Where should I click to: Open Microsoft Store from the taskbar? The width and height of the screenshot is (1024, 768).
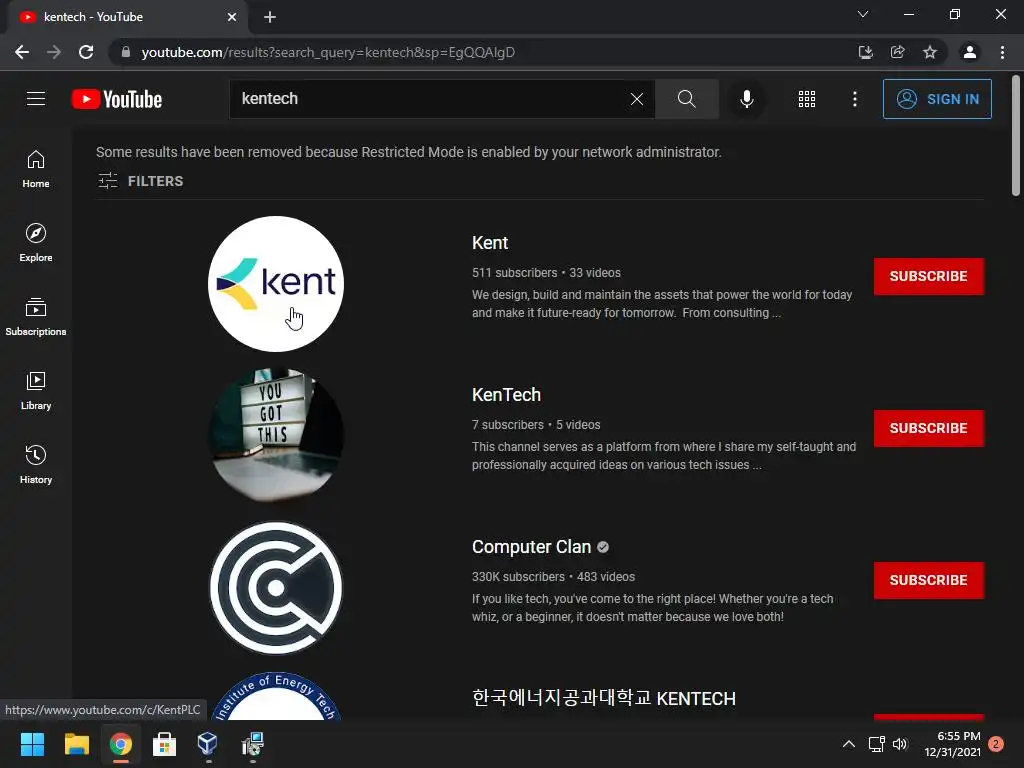coord(164,744)
